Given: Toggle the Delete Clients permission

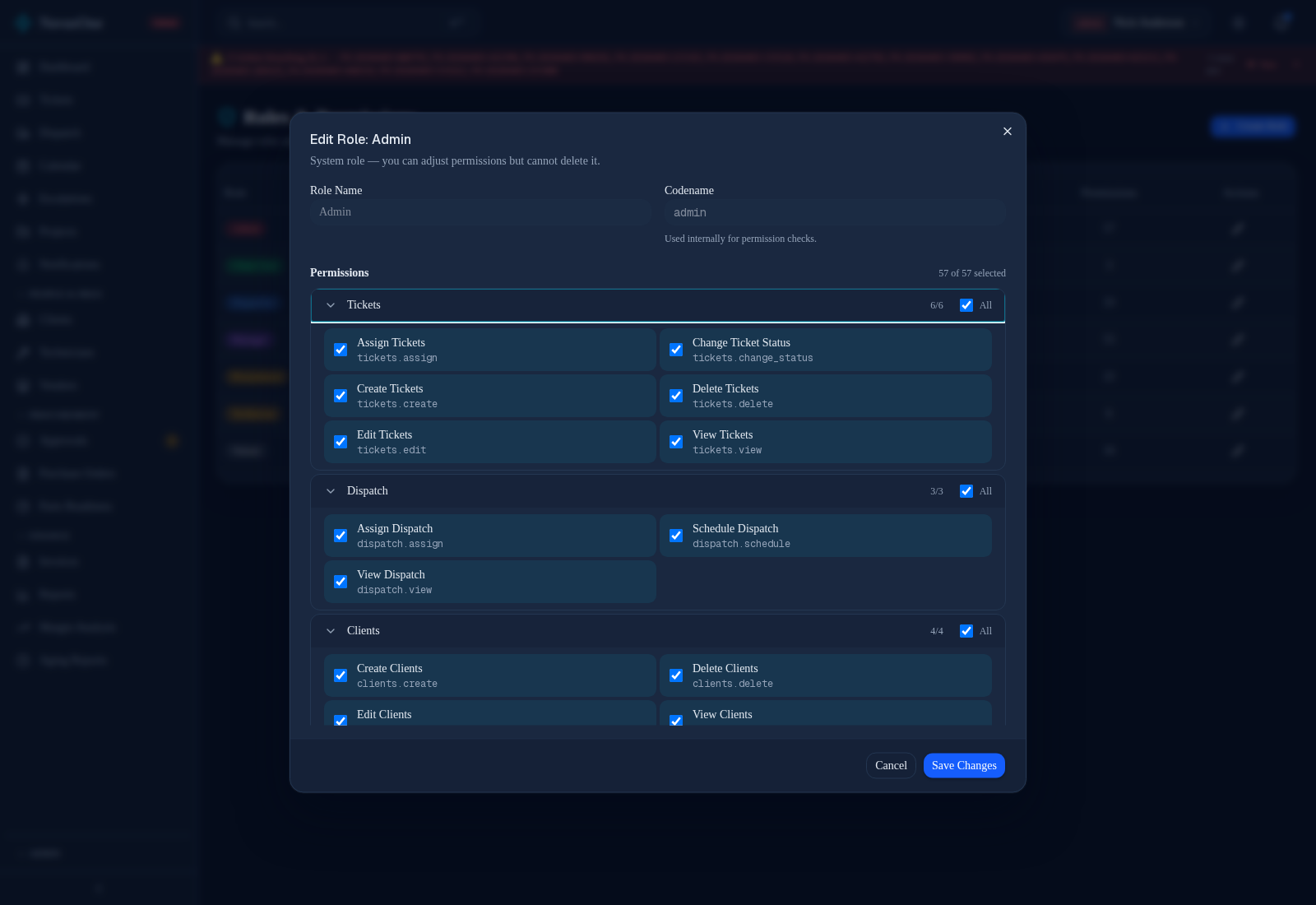Looking at the screenshot, I should pyautogui.click(x=676, y=675).
